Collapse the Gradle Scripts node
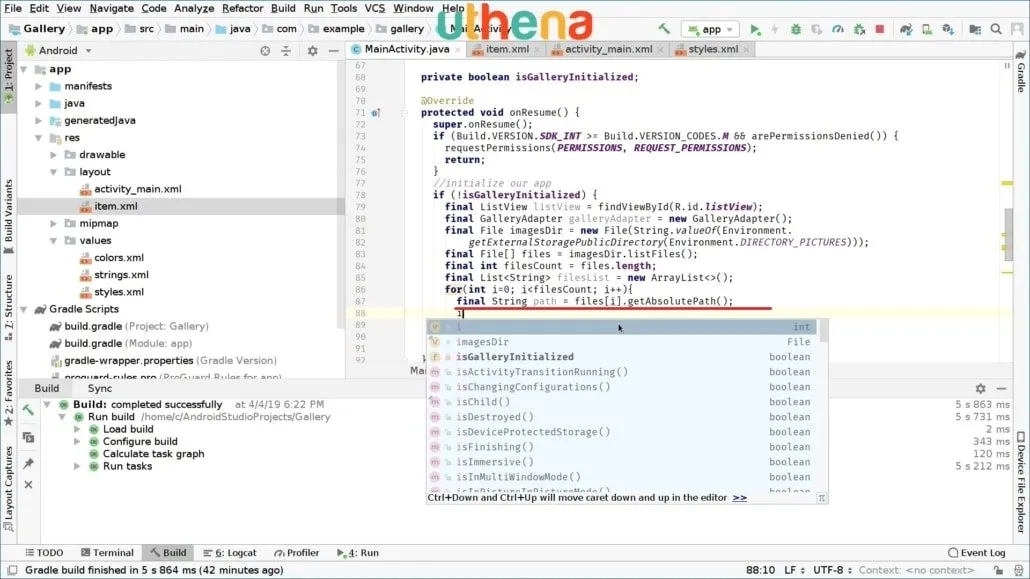 24,309
